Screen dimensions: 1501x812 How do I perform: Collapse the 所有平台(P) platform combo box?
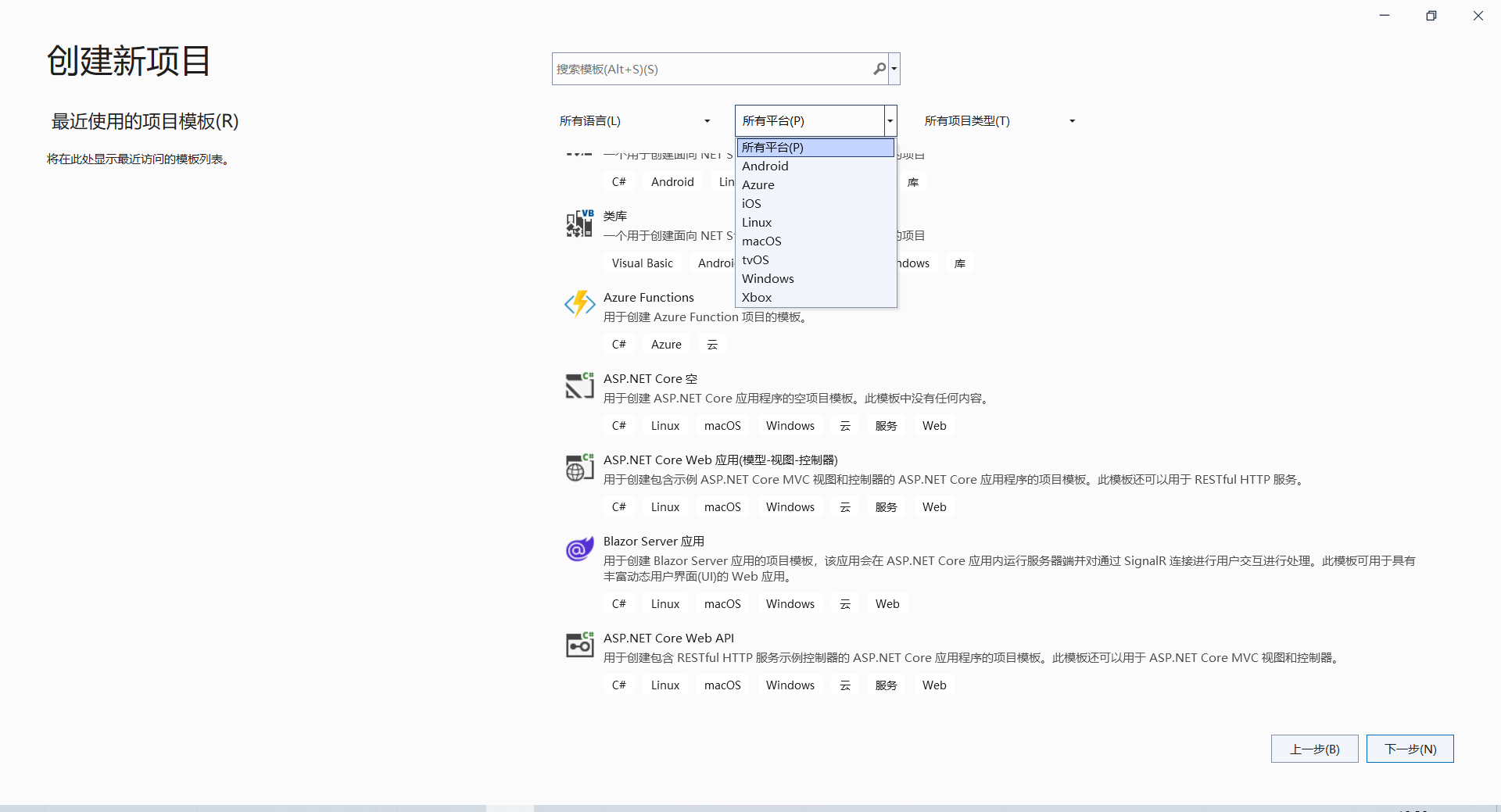890,121
